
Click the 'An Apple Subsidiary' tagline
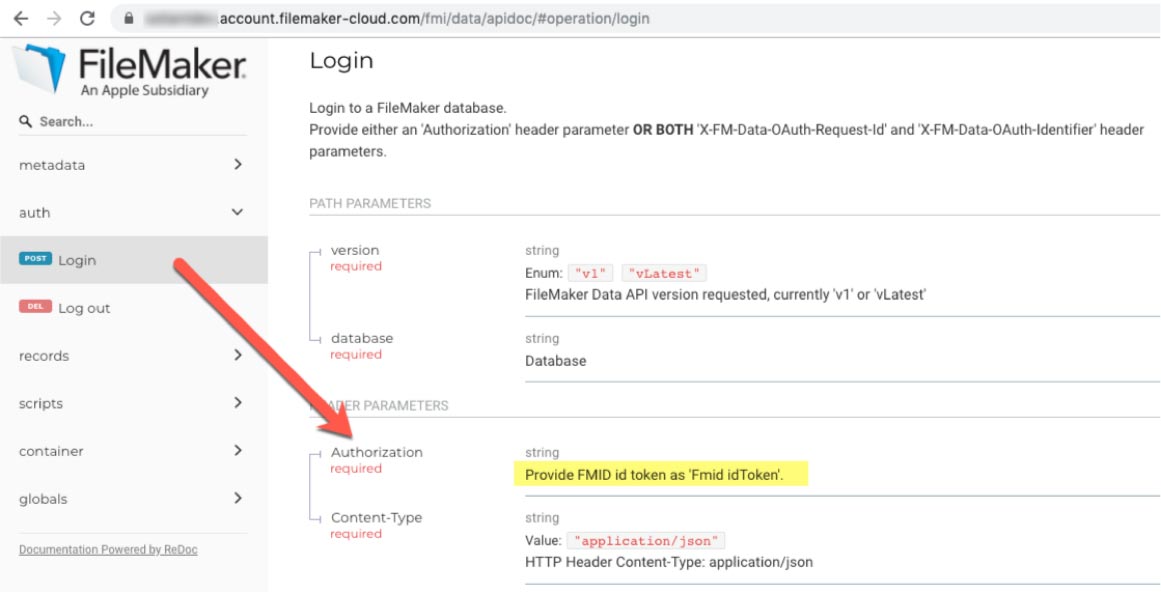pos(144,91)
